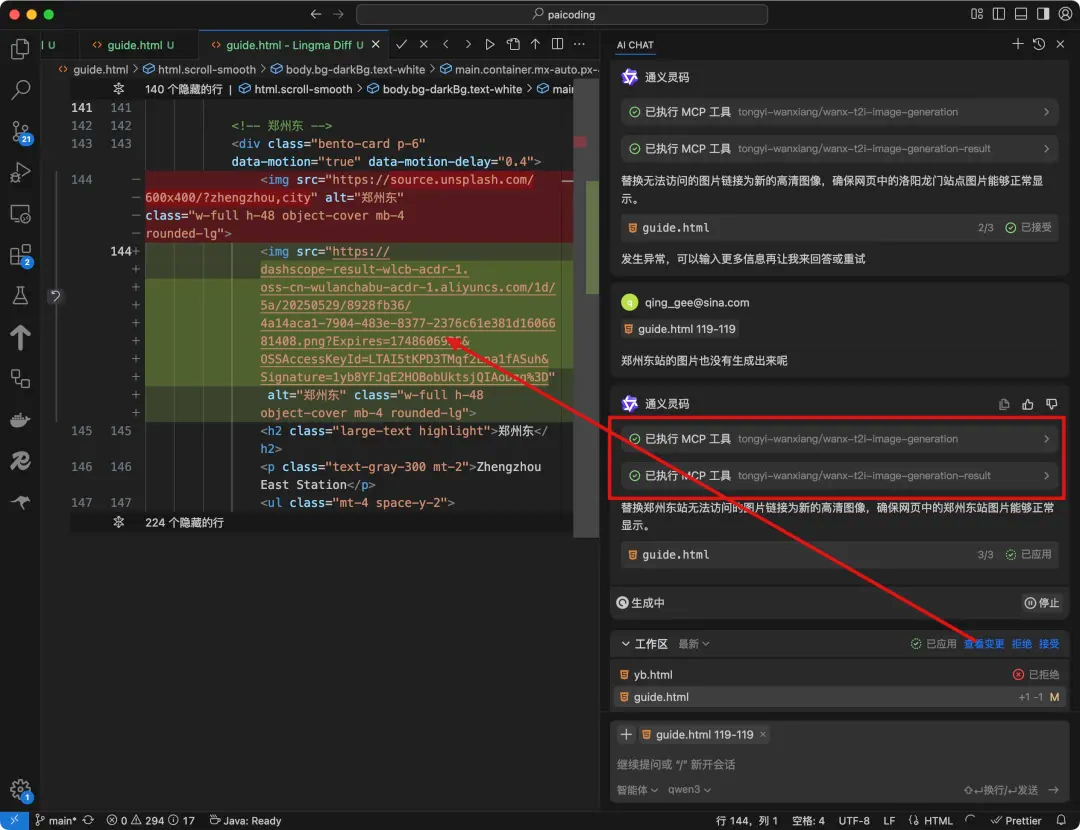Jump to previous change in diff
This screenshot has height=830, width=1080.
pos(446,44)
